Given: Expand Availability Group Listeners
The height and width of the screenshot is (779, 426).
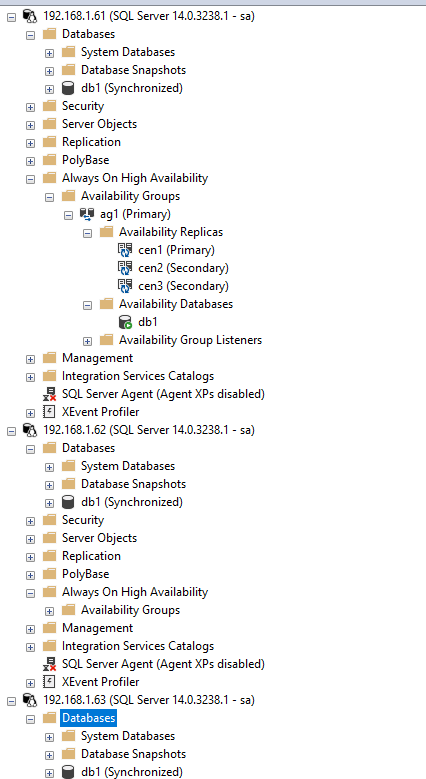Looking at the screenshot, I should [x=87, y=341].
